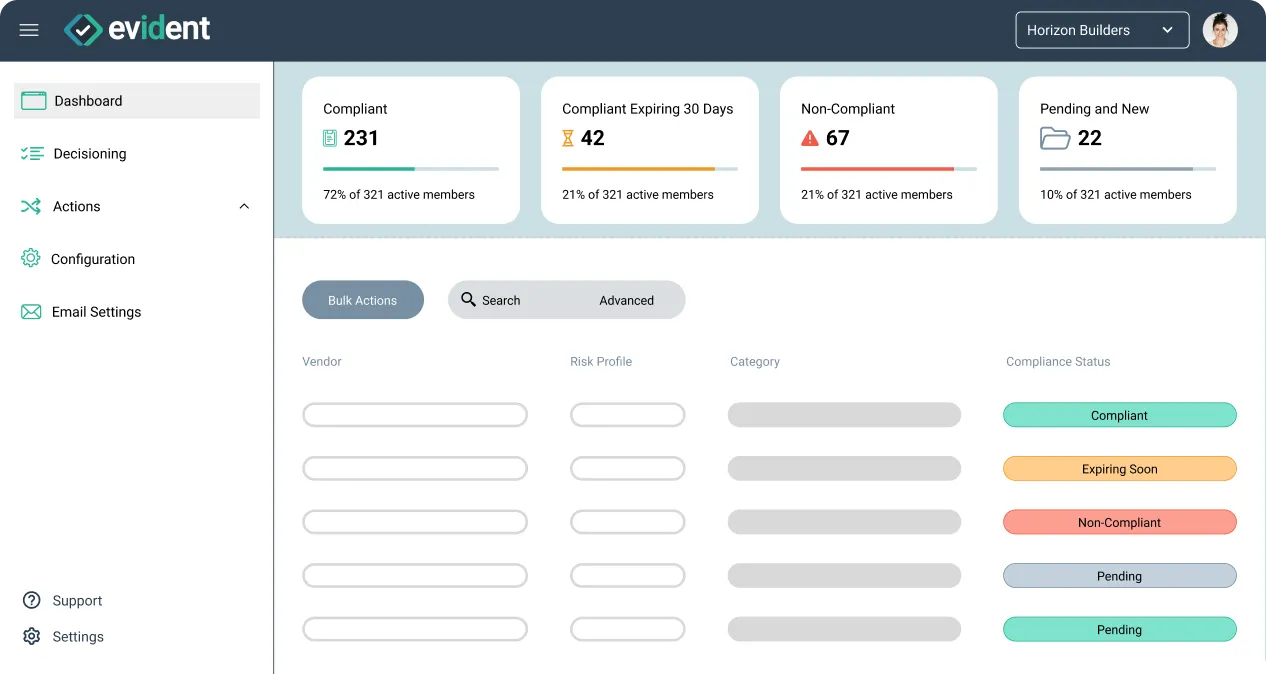
Task: Click the Configuration gear icon
Action: click(31, 258)
